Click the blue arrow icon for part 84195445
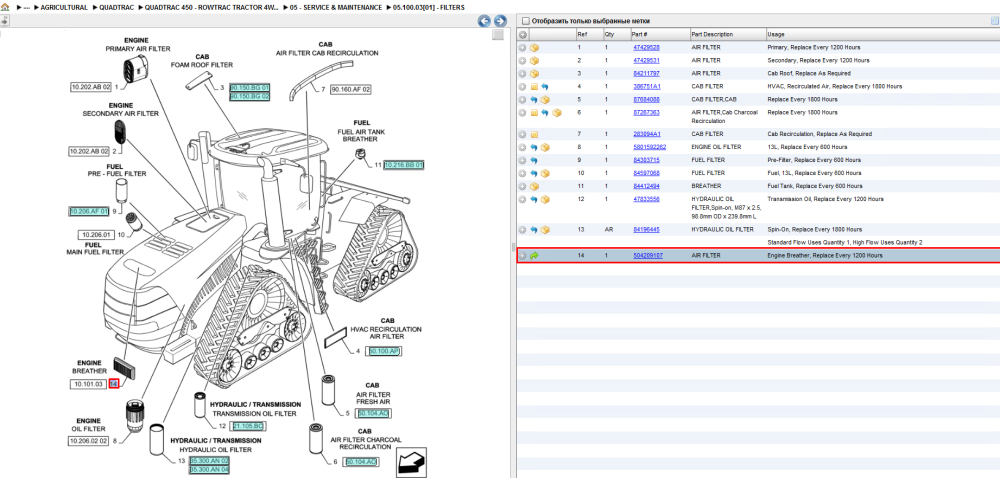The height and width of the screenshot is (478, 1000). pos(534,229)
